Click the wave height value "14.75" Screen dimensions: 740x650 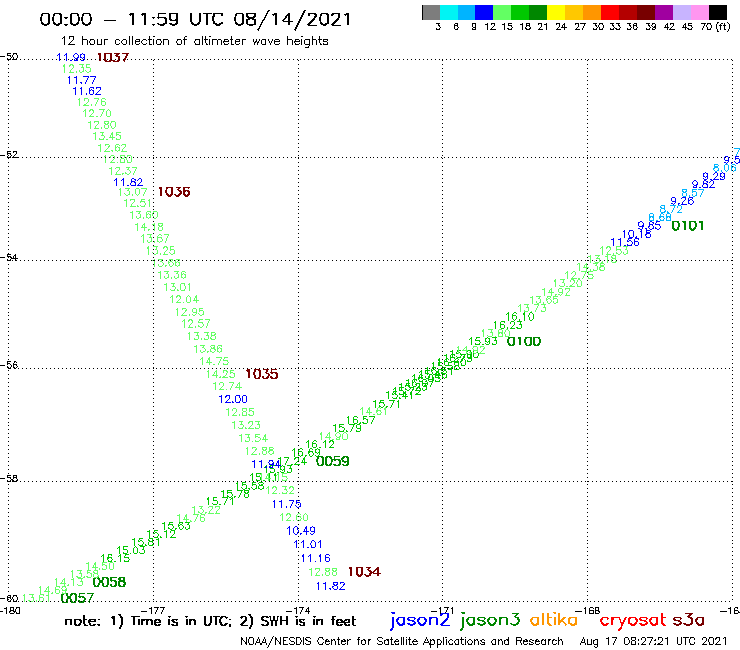214,361
